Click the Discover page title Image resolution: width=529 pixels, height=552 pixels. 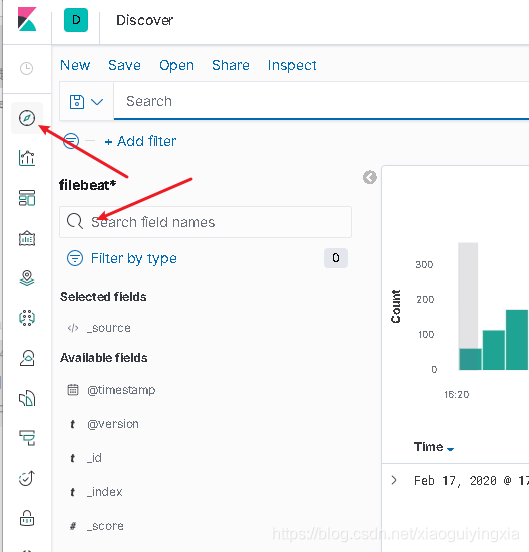[x=145, y=20]
